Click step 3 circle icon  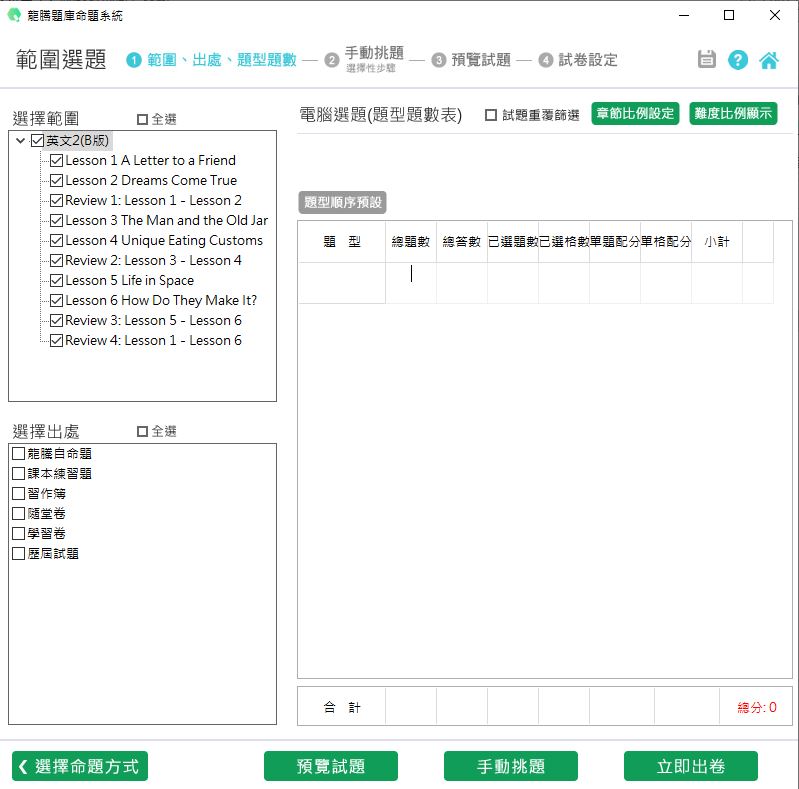click(x=438, y=60)
